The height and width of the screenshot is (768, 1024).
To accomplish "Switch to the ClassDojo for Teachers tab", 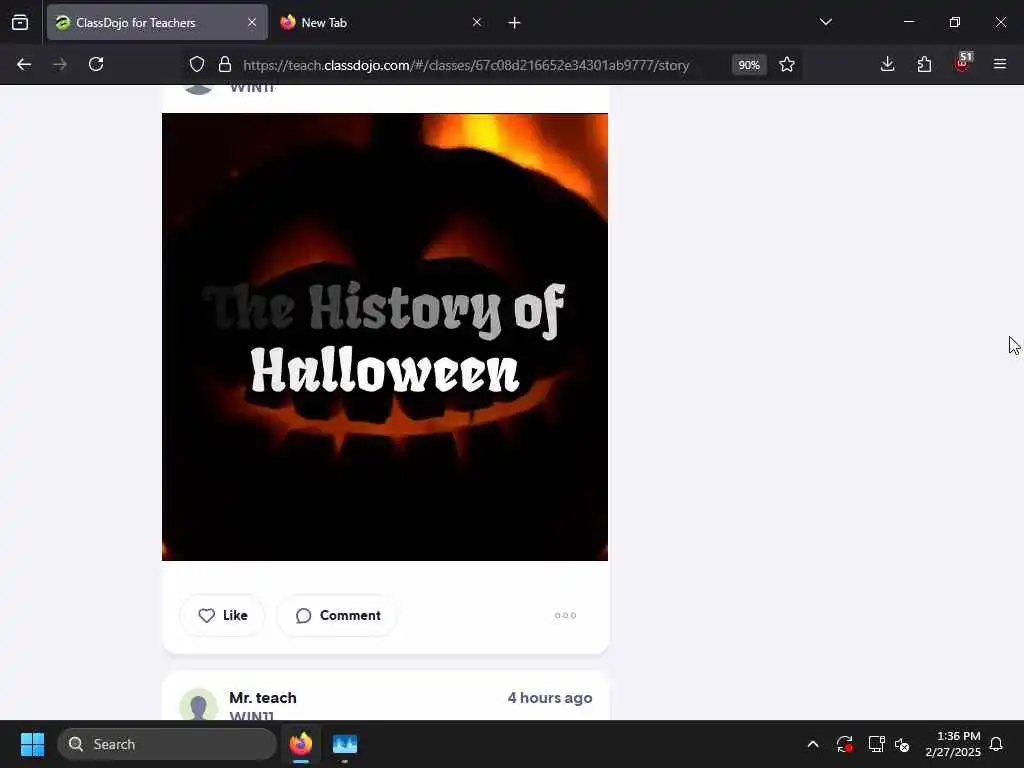I will tap(157, 22).
